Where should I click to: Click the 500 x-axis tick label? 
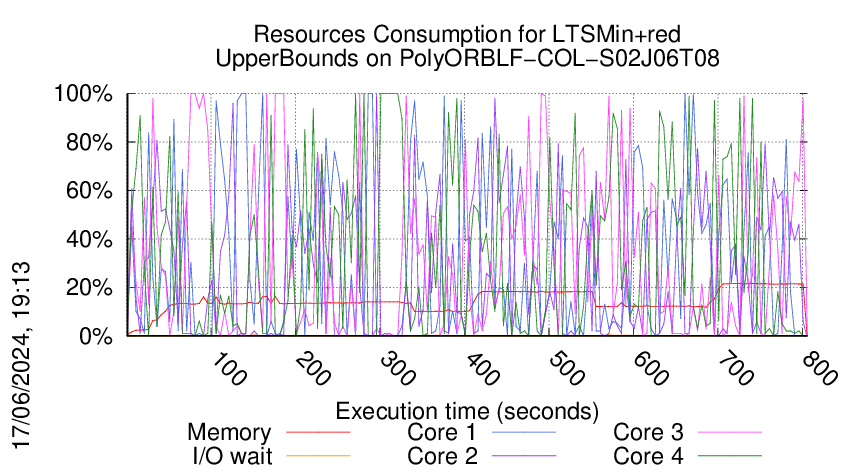(566, 370)
